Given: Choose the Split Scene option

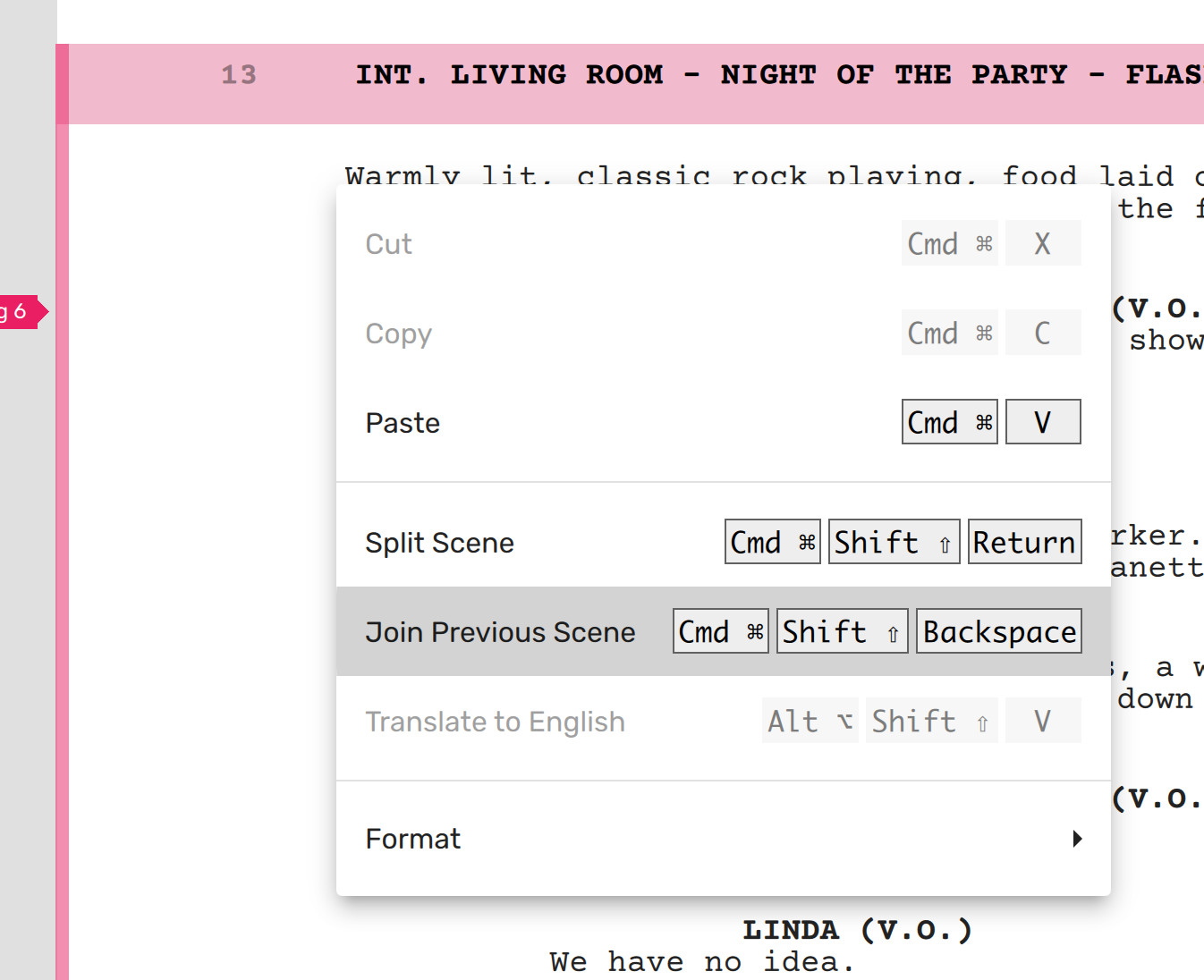Looking at the screenshot, I should [x=439, y=543].
